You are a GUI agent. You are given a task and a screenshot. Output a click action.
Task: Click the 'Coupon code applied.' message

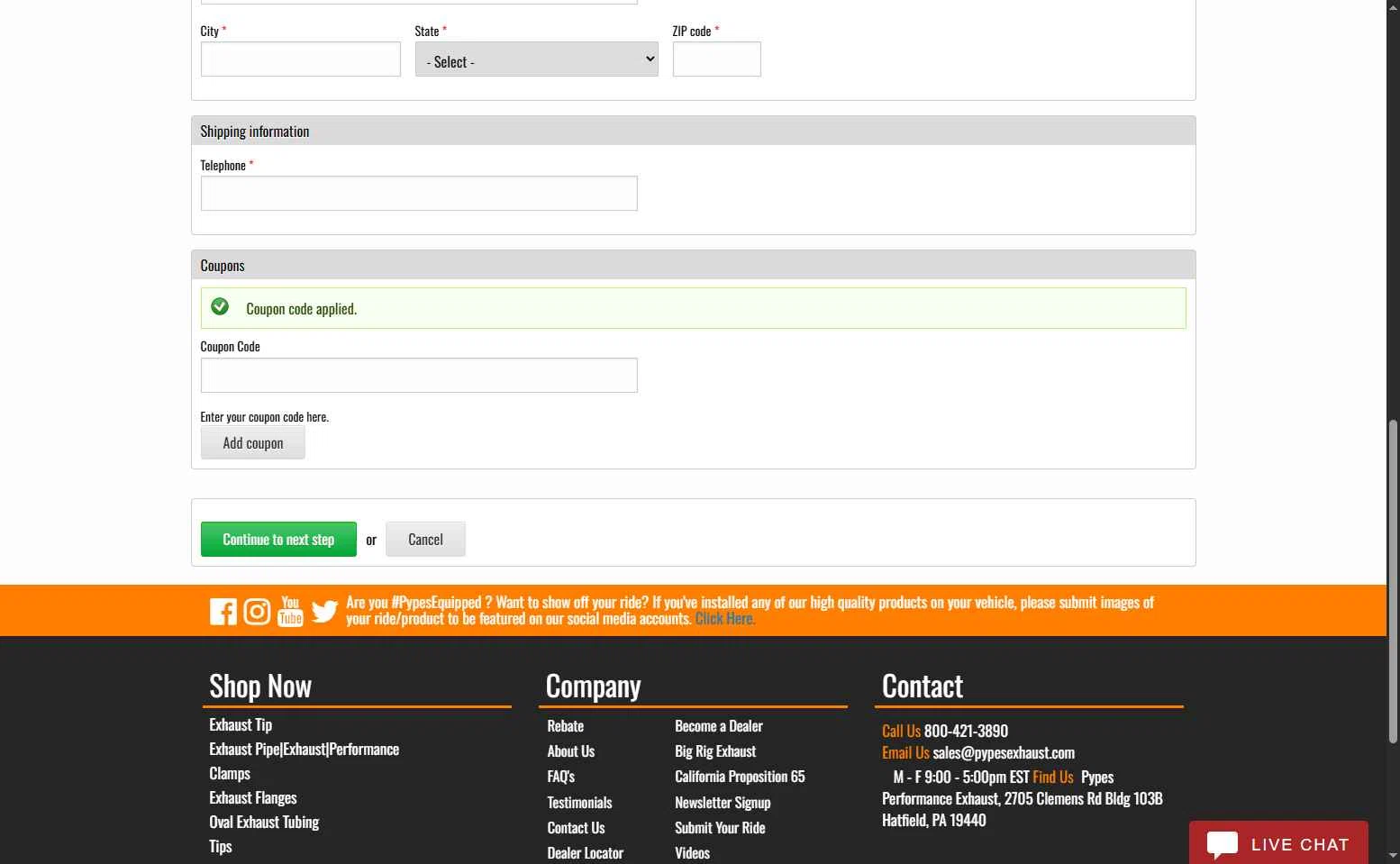point(302,309)
